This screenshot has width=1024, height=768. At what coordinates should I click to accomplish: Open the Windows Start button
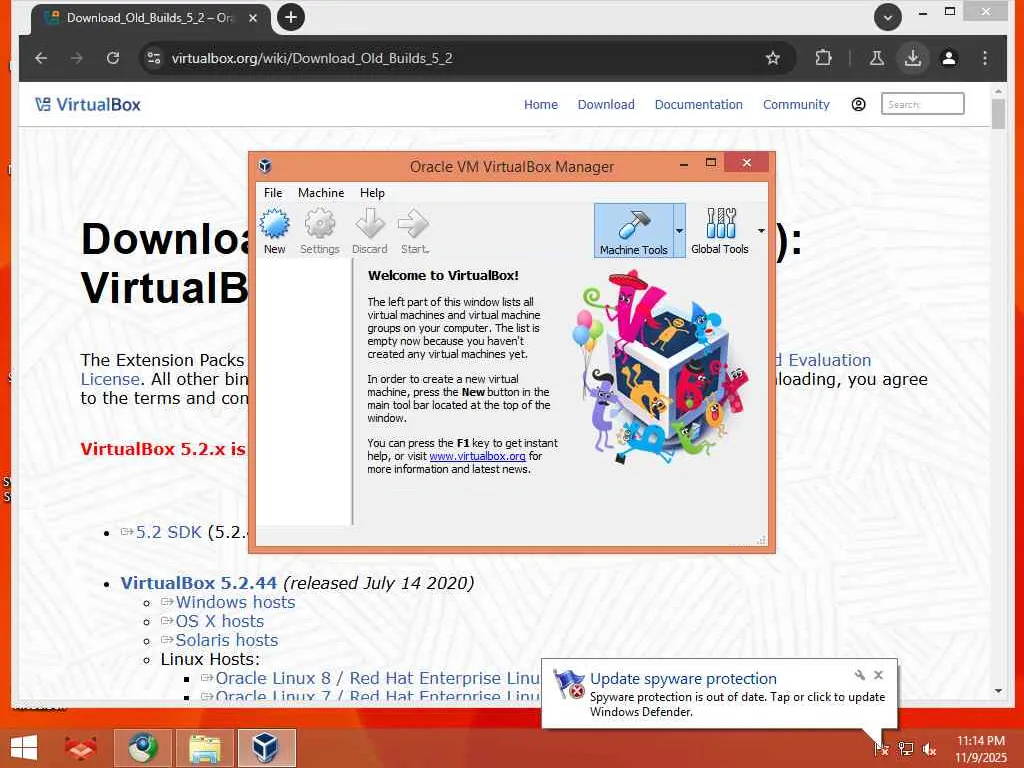click(x=24, y=748)
